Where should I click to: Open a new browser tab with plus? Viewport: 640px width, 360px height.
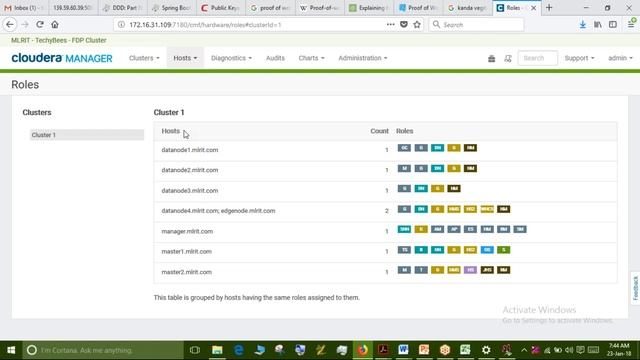pos(549,7)
